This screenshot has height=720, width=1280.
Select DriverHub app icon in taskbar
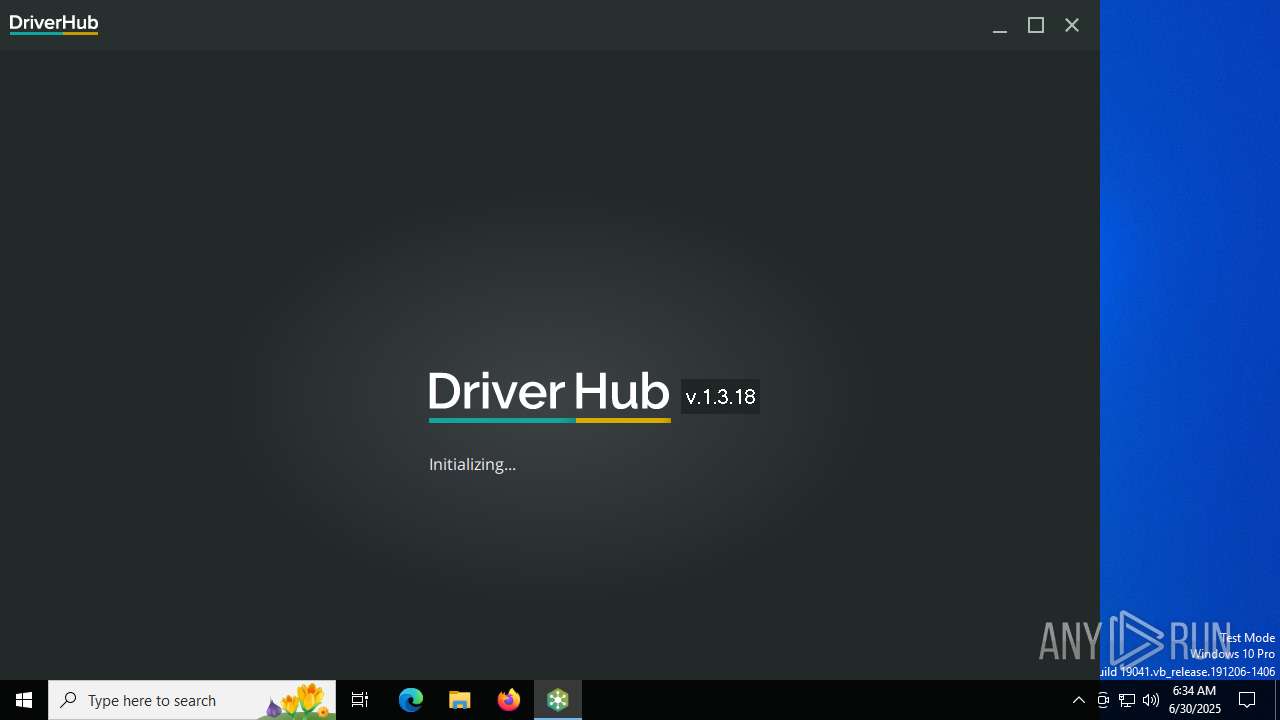(558, 700)
